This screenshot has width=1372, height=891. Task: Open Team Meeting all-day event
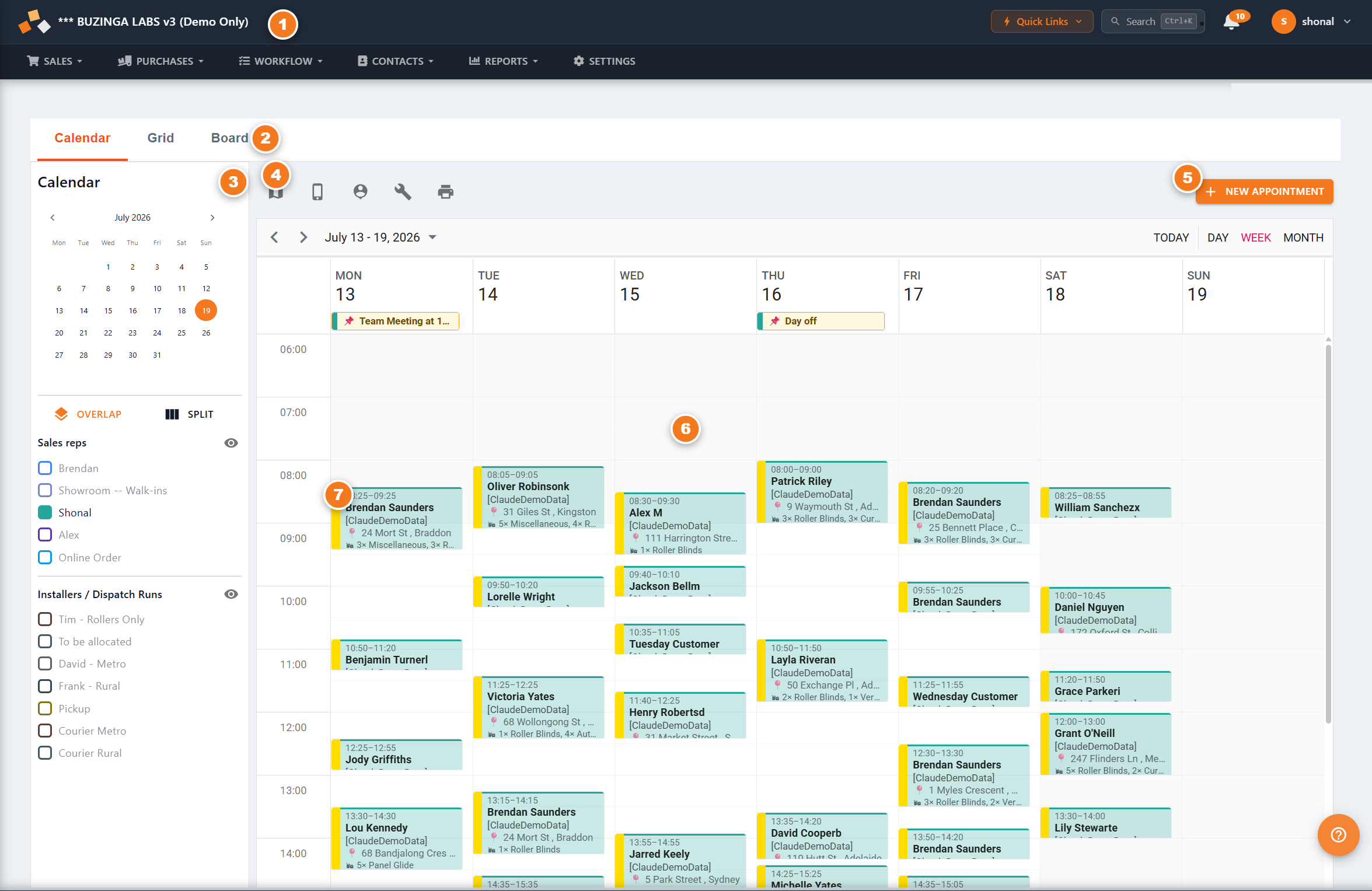396,322
